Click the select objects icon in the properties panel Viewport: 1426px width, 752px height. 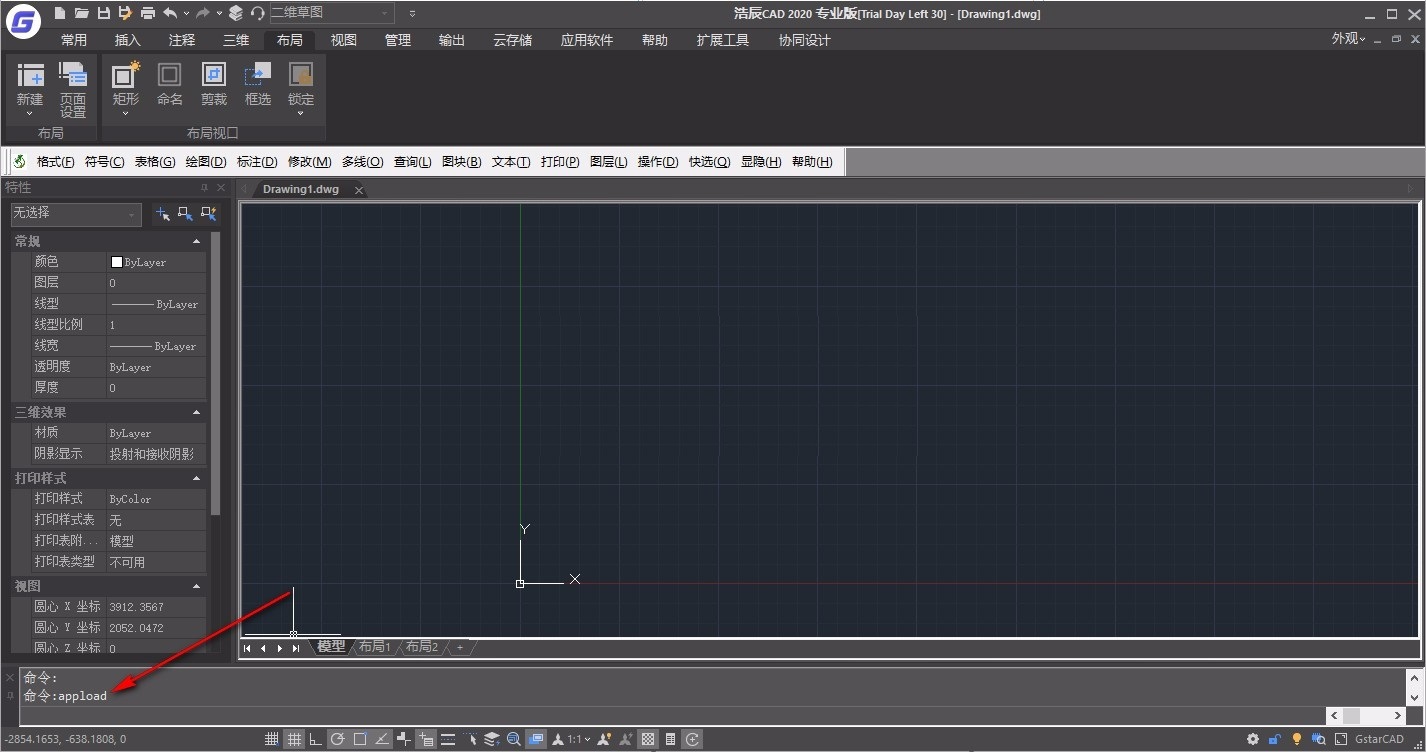tap(185, 213)
